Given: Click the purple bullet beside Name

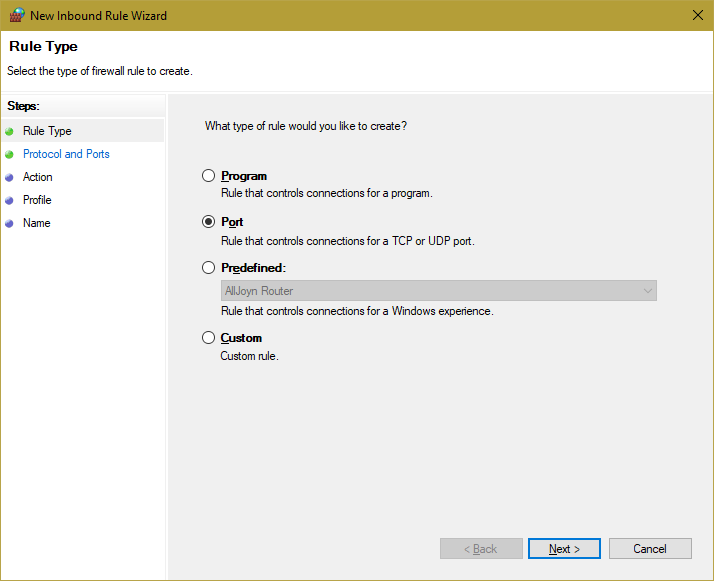Looking at the screenshot, I should click(10, 224).
